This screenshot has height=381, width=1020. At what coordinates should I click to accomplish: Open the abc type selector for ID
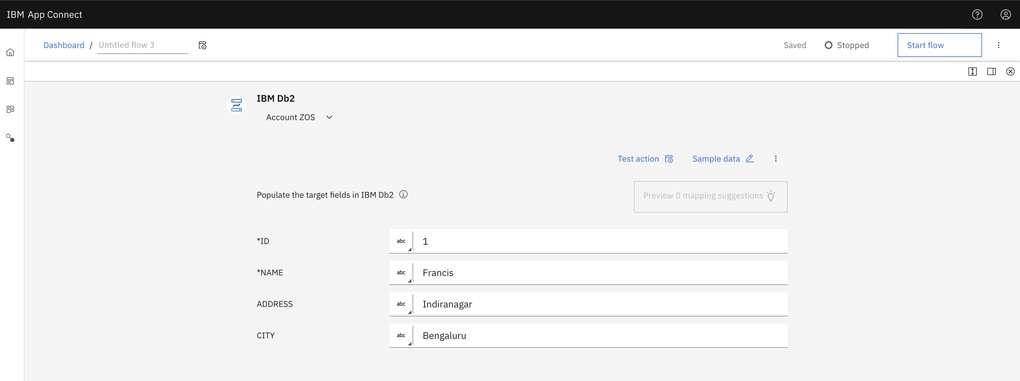(401, 241)
